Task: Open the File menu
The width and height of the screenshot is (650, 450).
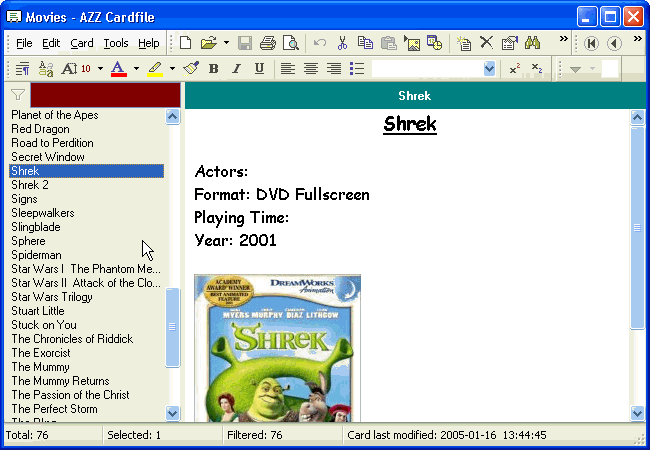Action: (24, 43)
